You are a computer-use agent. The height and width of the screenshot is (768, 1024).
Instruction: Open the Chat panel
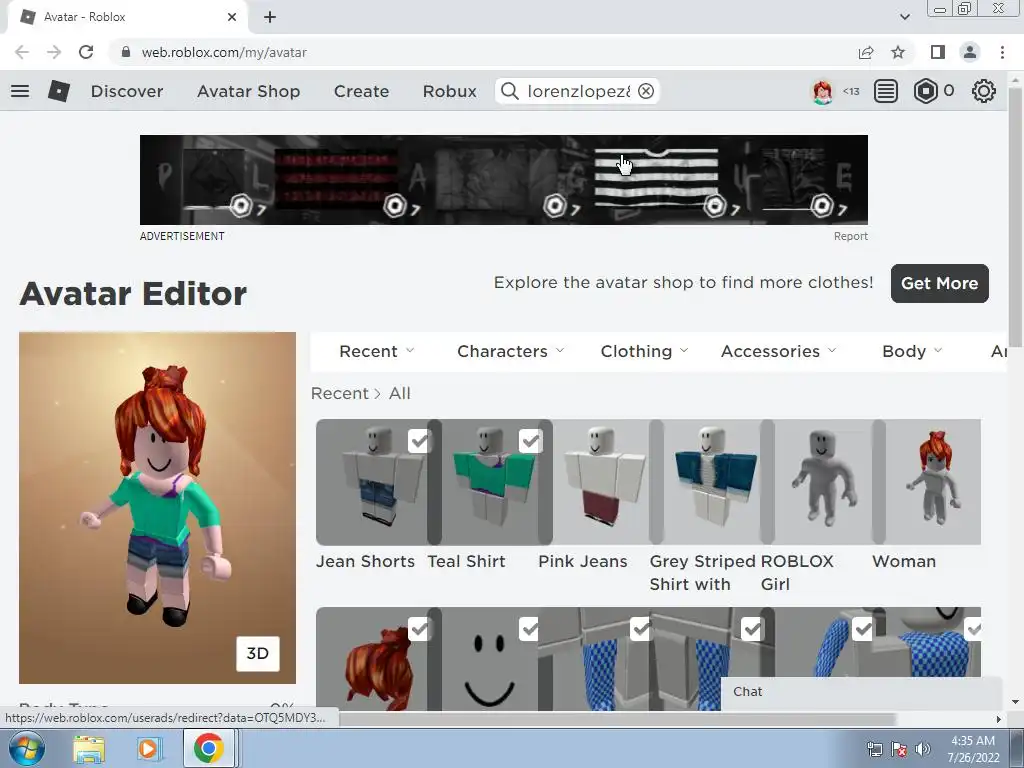(861, 692)
